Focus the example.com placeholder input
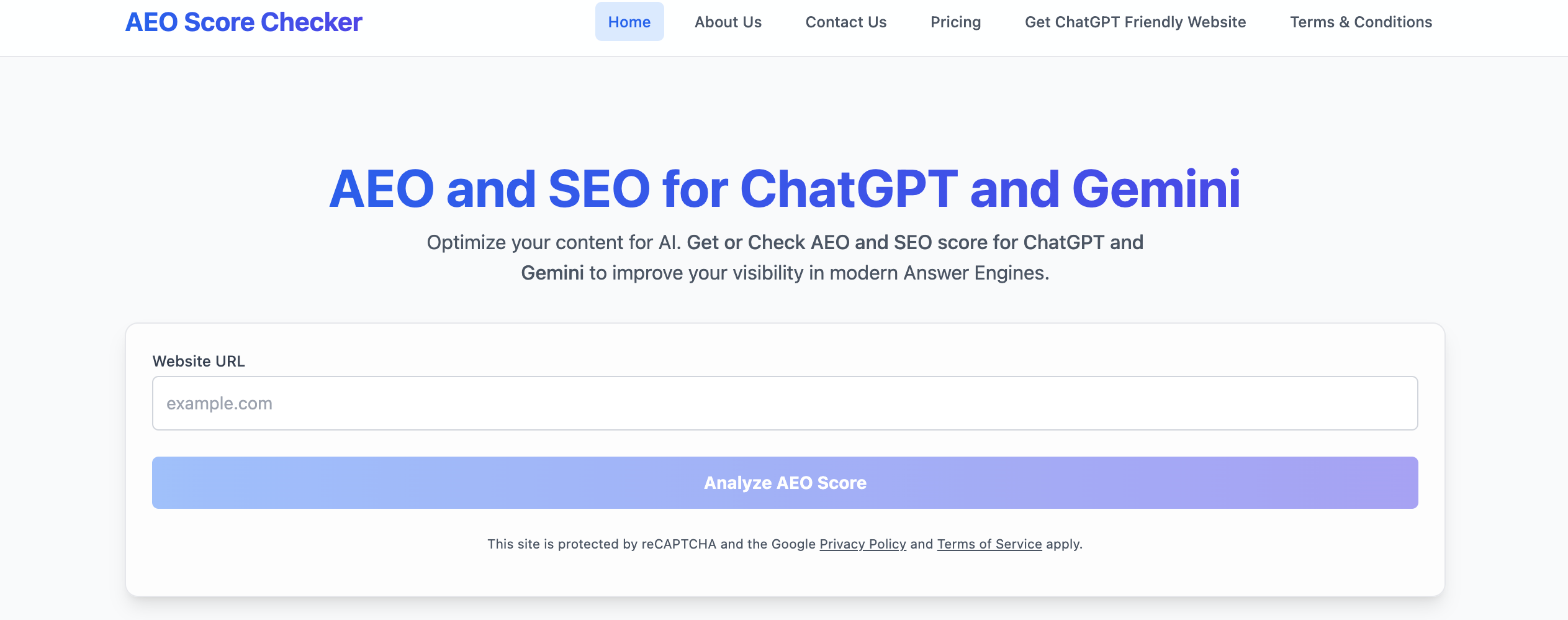Screen dimensions: 1568x620 coord(784,403)
